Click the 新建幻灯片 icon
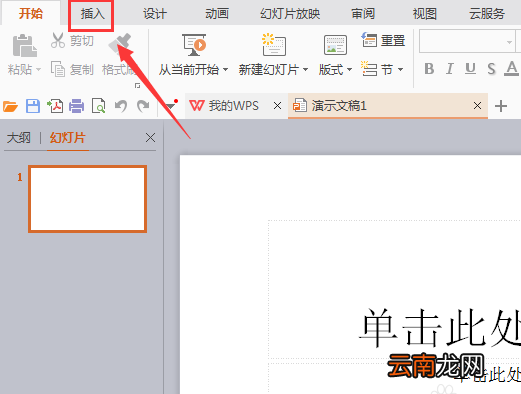This screenshot has height=394, width=521. (x=274, y=44)
